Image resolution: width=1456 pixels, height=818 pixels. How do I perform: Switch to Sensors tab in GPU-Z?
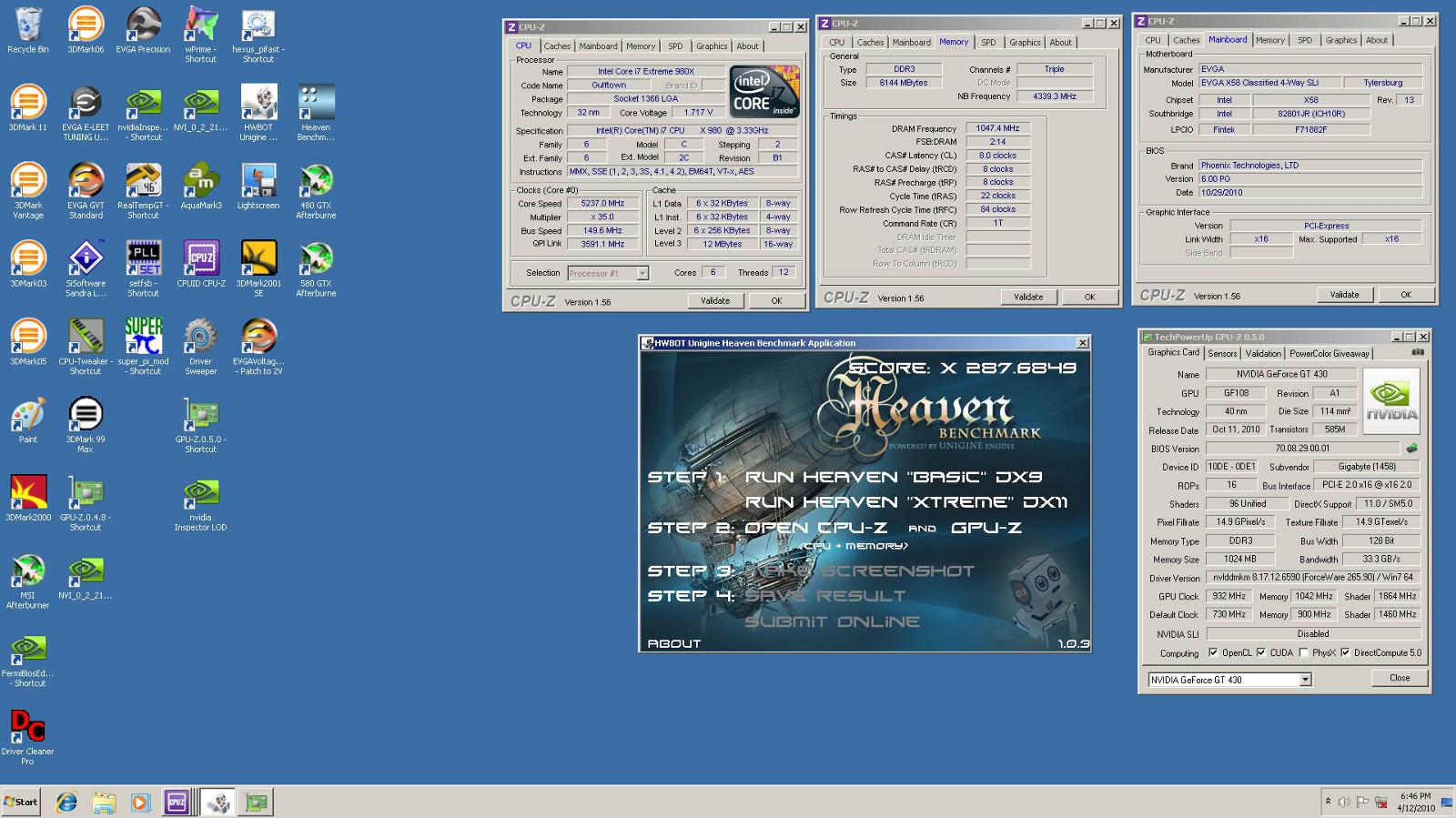click(x=1222, y=353)
